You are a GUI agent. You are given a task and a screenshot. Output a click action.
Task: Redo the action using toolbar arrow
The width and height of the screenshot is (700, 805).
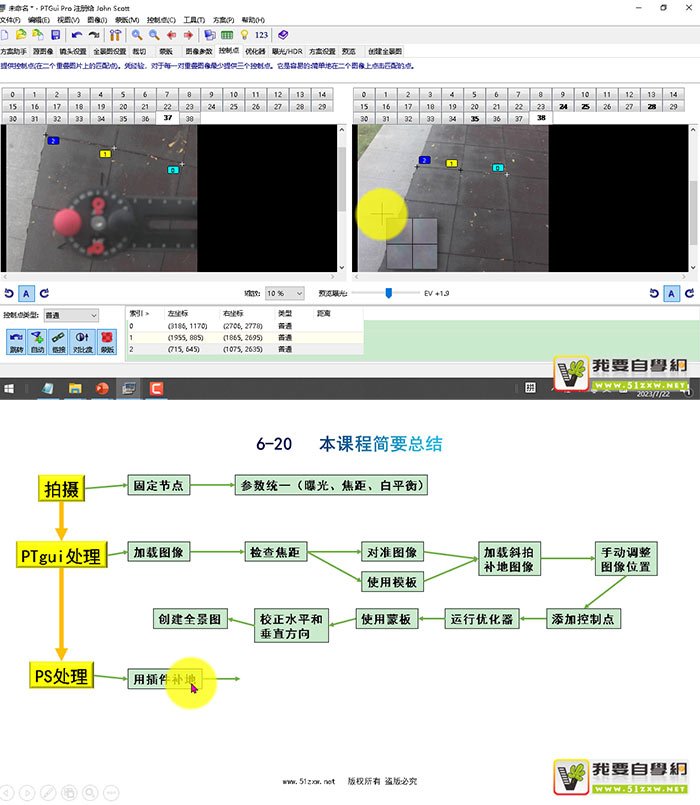point(93,35)
